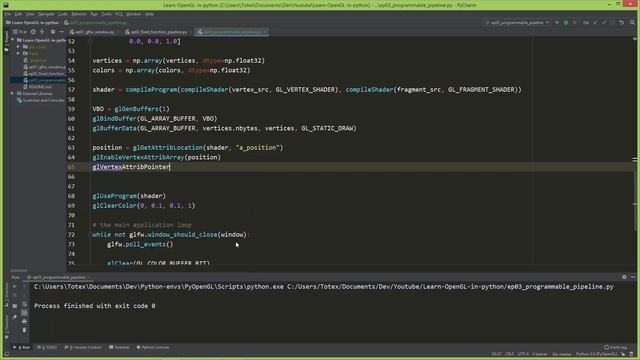This screenshot has height=360, width=640.
Task: Switch to ep01_glfw_window.py editor tab
Action: coord(94,32)
